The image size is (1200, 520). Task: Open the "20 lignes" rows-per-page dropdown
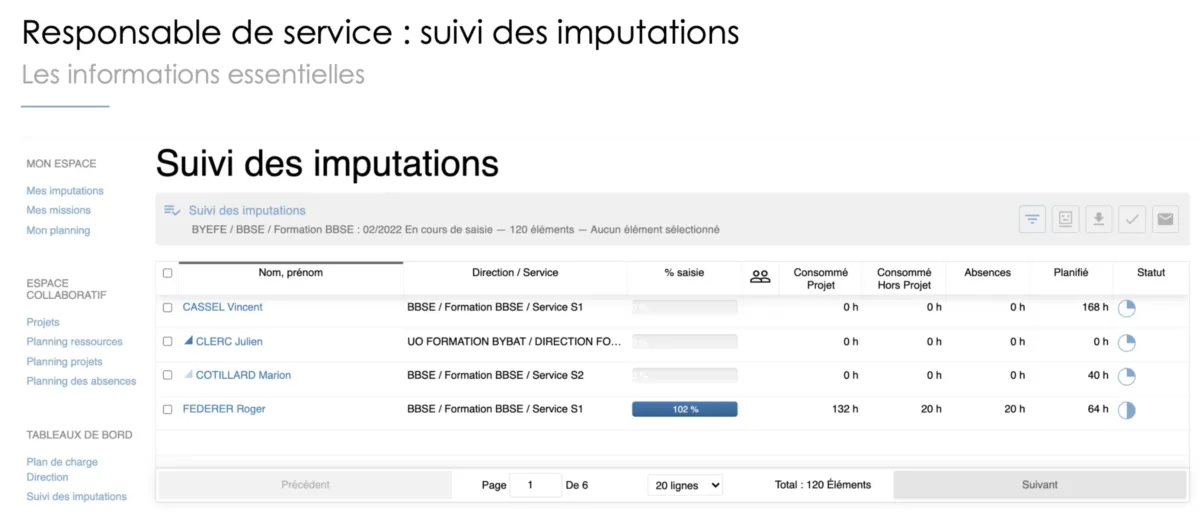(685, 485)
